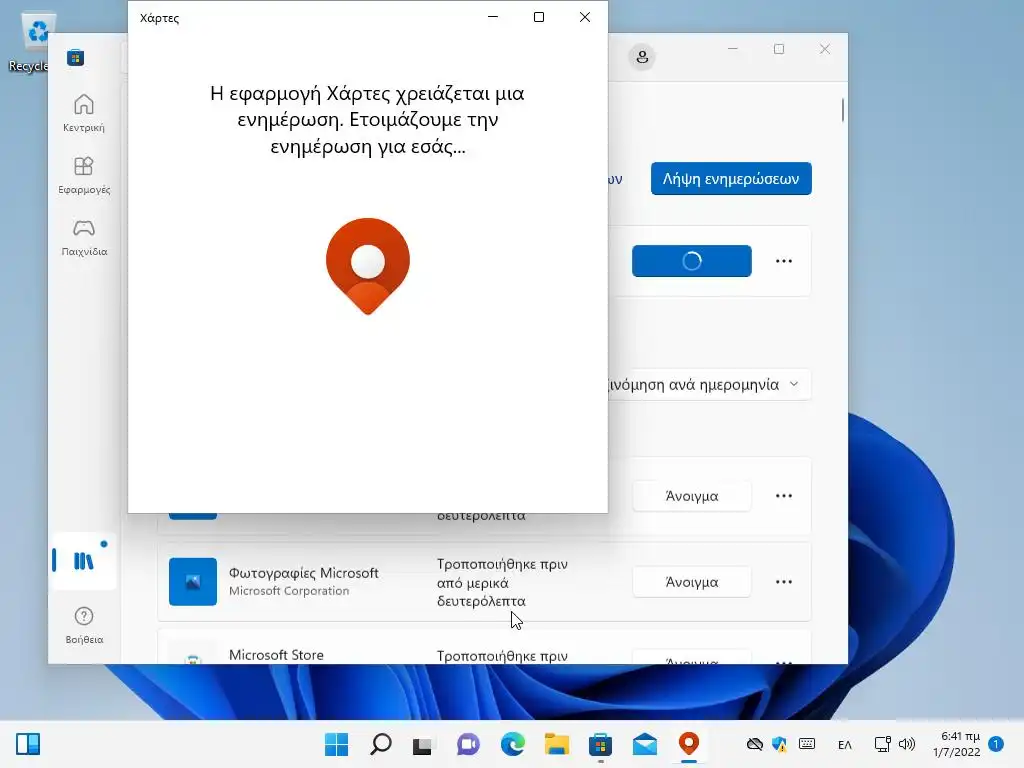
Task: Open Task View on the taskbar
Action: tap(423, 744)
